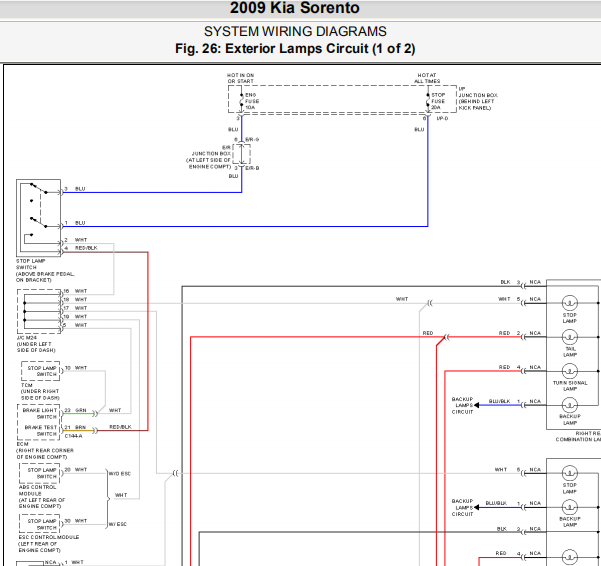Click the "2 WHT" pin label on stop lamp switch
Viewport: 601px width, 566px height.
[76, 240]
